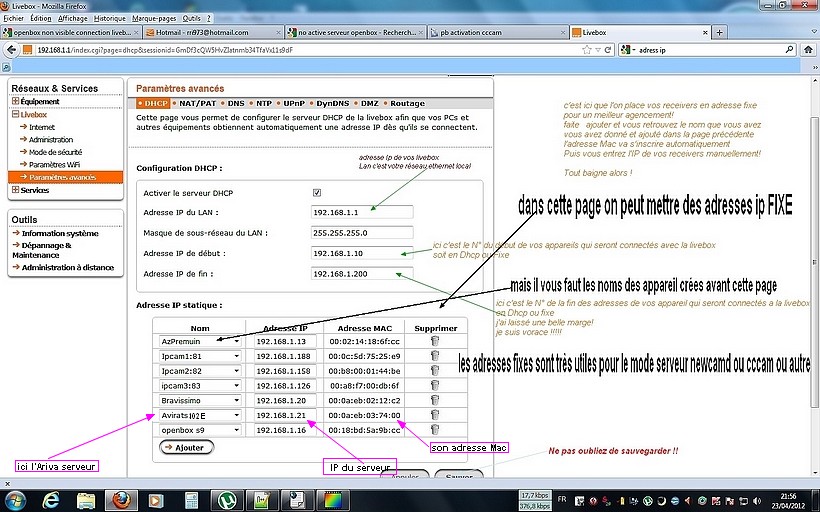Delete the openbox s9 static address
Viewport: 820px width, 512px height.
coord(434,430)
